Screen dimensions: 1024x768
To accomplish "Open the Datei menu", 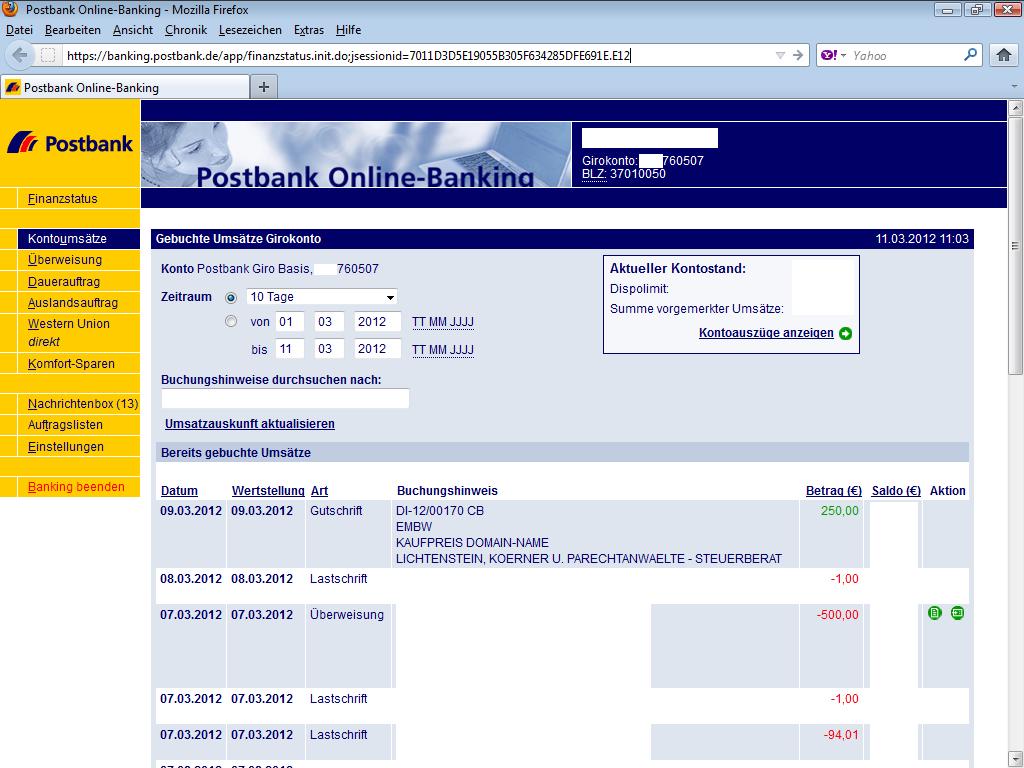I will (x=19, y=30).
